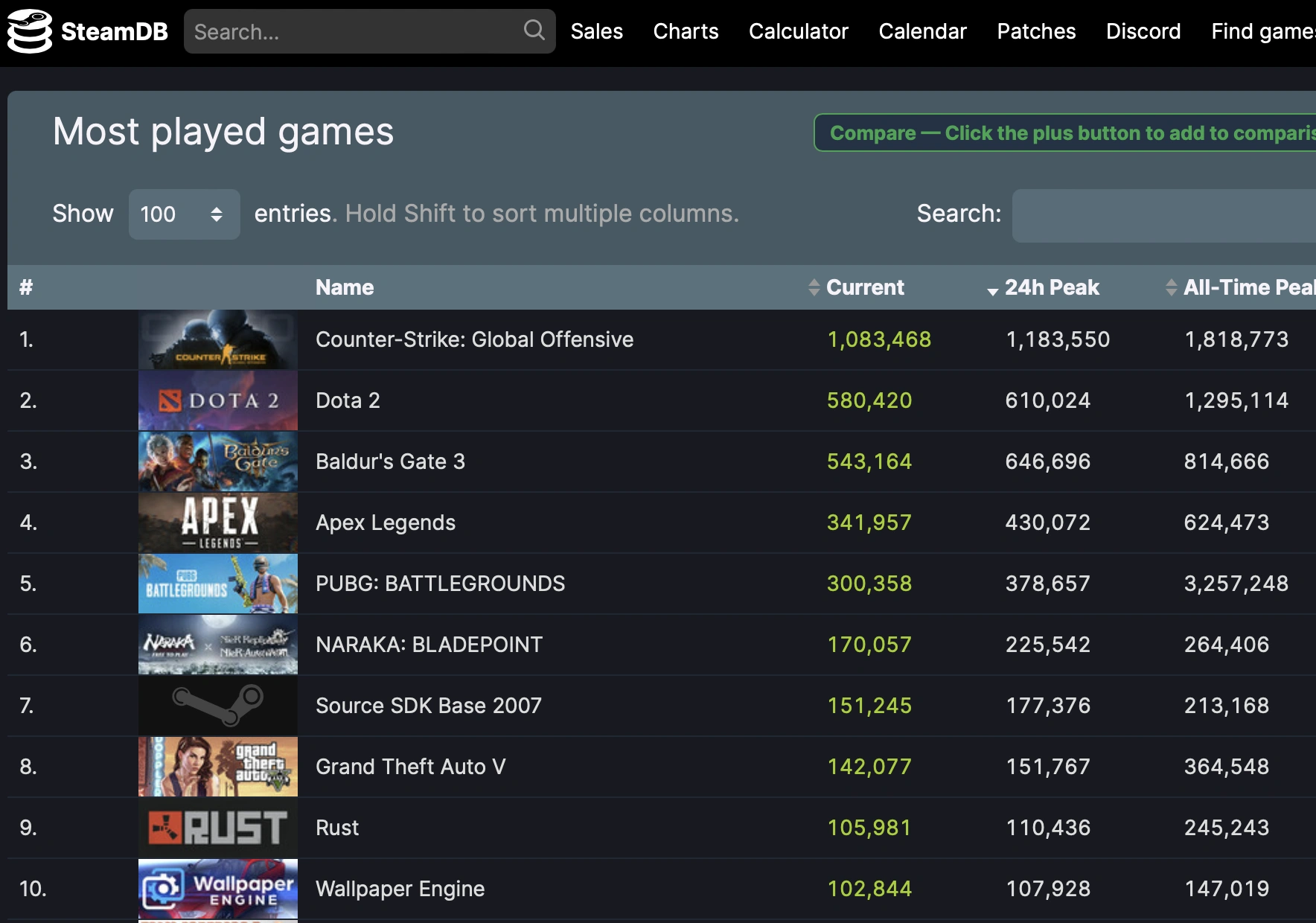Open the Dota 2 name link

pos(348,400)
